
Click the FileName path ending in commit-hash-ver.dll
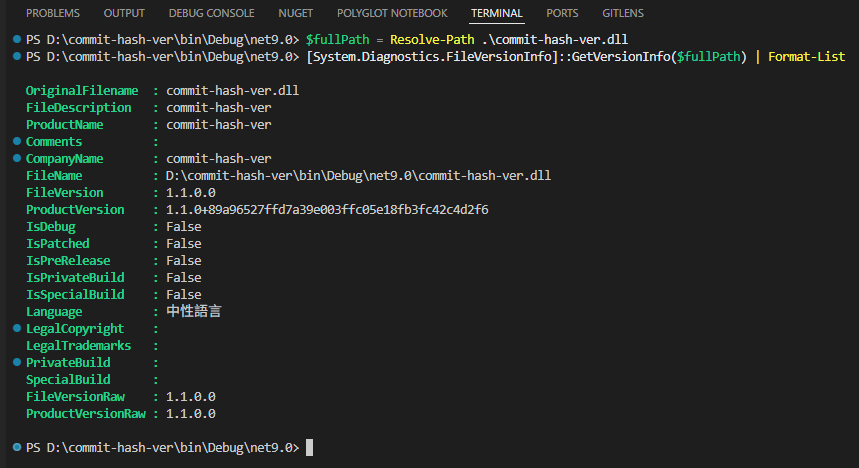(358, 175)
